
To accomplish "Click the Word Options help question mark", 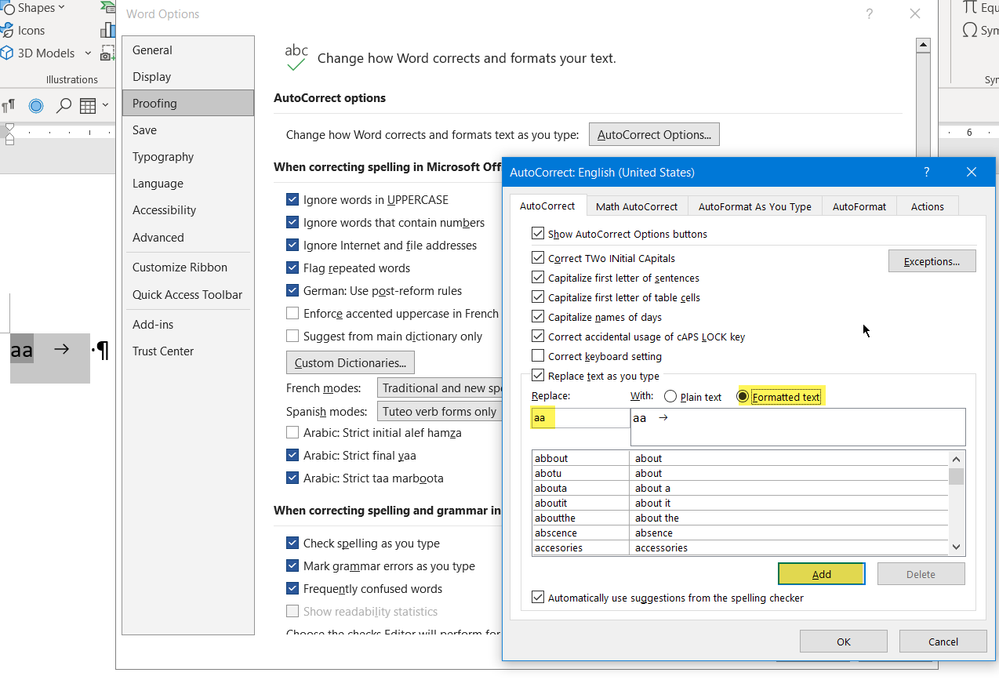I will coord(869,13).
